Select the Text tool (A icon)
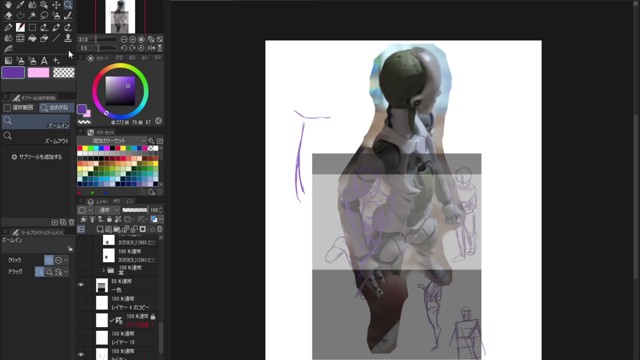The image size is (640, 360). click(x=44, y=61)
